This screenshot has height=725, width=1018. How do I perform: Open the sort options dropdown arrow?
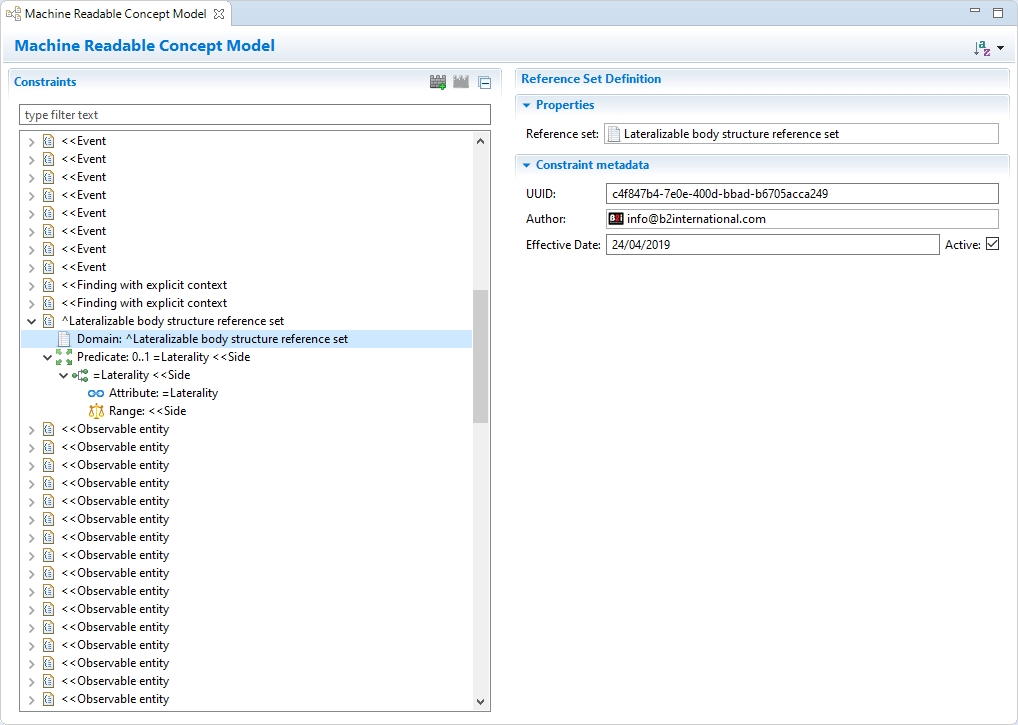[1000, 48]
